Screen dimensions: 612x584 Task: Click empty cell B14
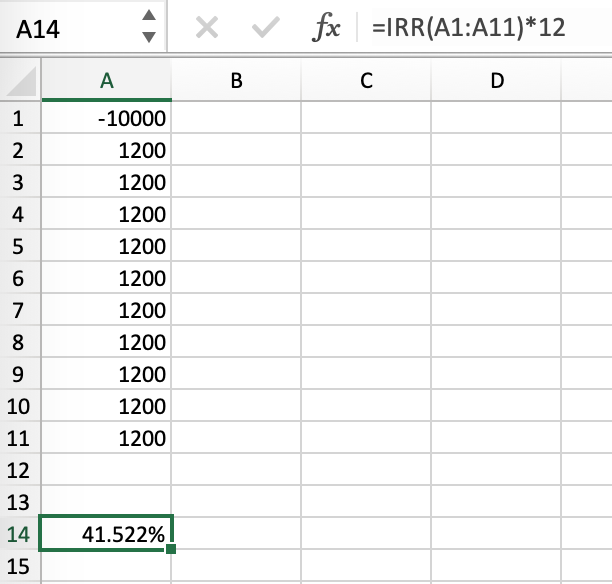(236, 534)
